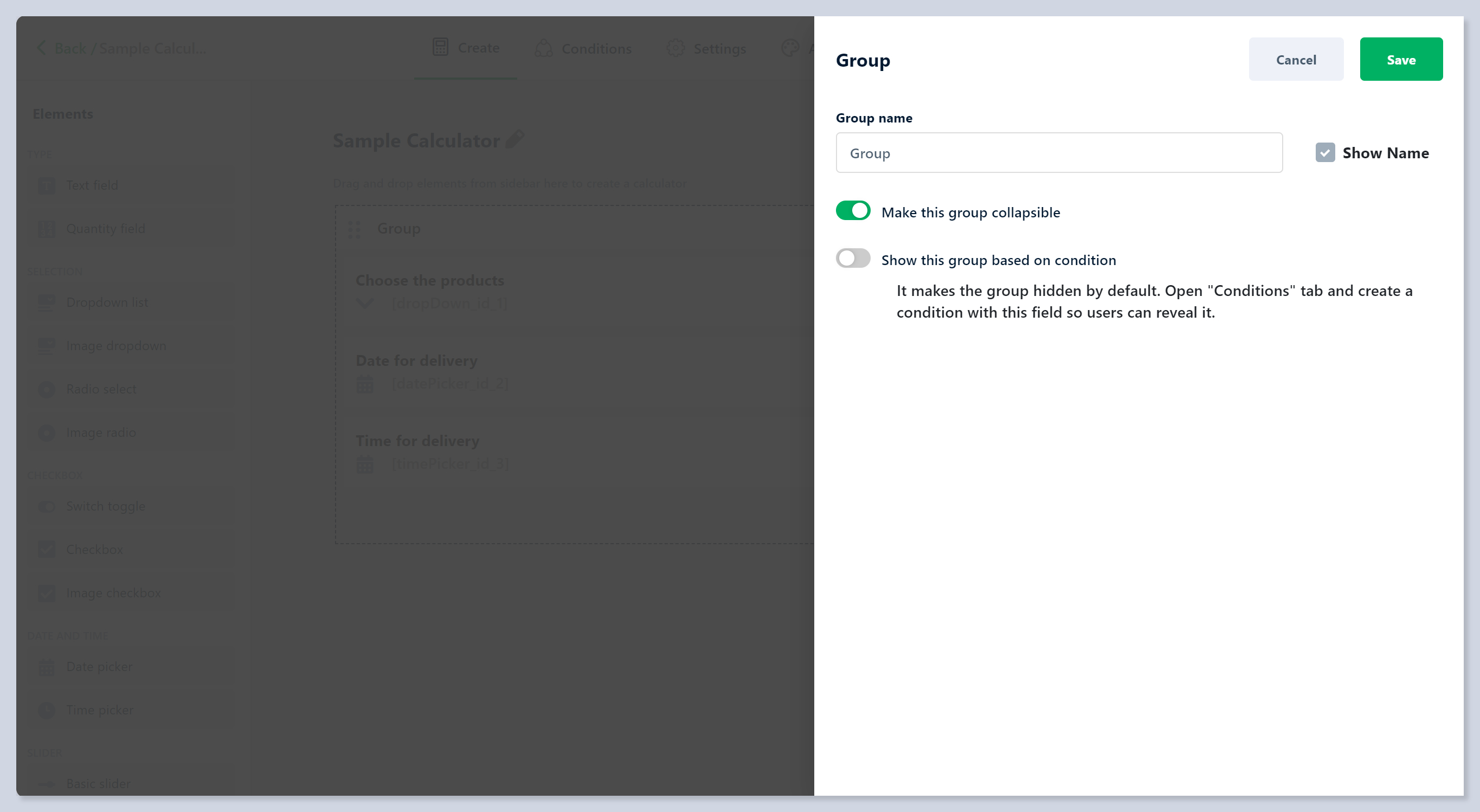
Task: Expand the Choose the products dropdown chevron
Action: pos(365,303)
